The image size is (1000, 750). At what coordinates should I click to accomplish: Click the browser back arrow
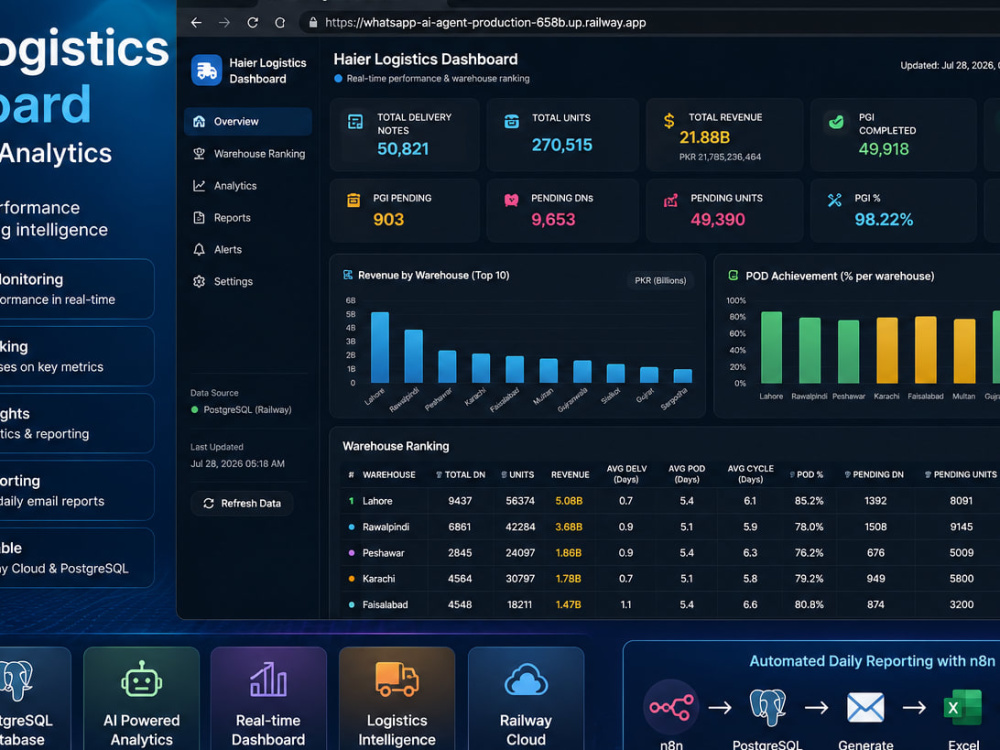[196, 23]
